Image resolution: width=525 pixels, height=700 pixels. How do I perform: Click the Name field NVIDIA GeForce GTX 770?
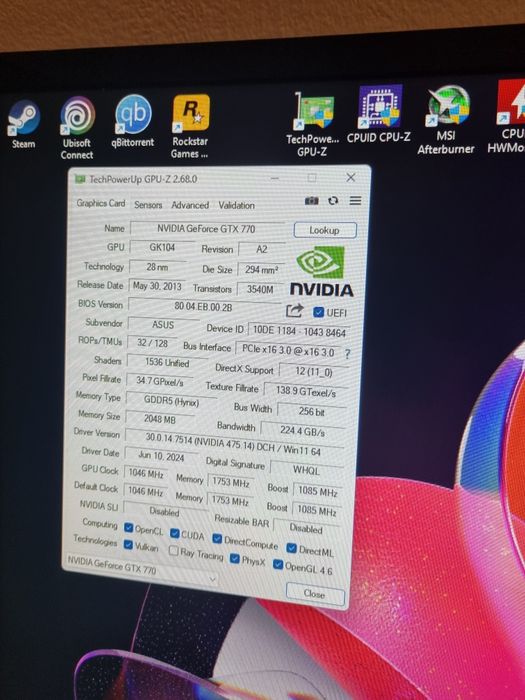(207, 229)
